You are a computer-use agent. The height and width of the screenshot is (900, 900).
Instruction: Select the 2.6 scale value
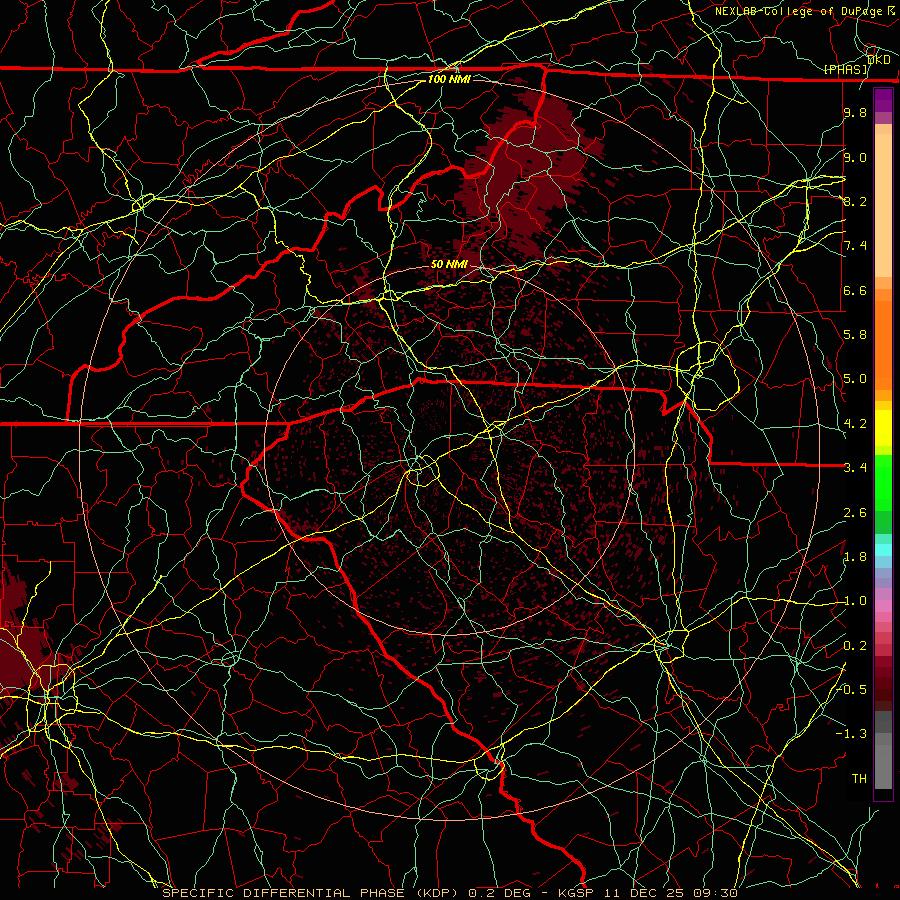[855, 513]
